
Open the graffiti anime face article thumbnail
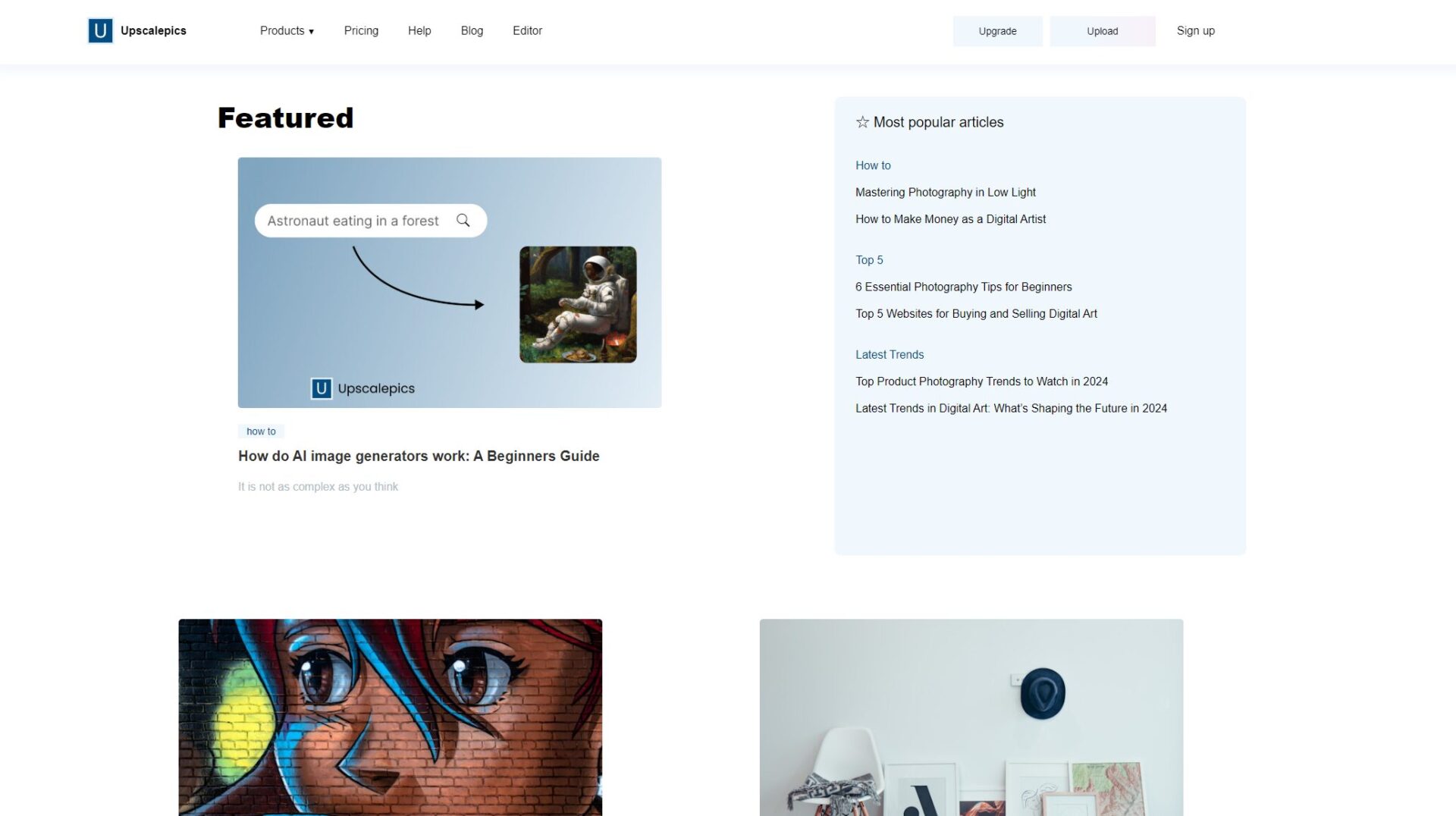(390, 717)
